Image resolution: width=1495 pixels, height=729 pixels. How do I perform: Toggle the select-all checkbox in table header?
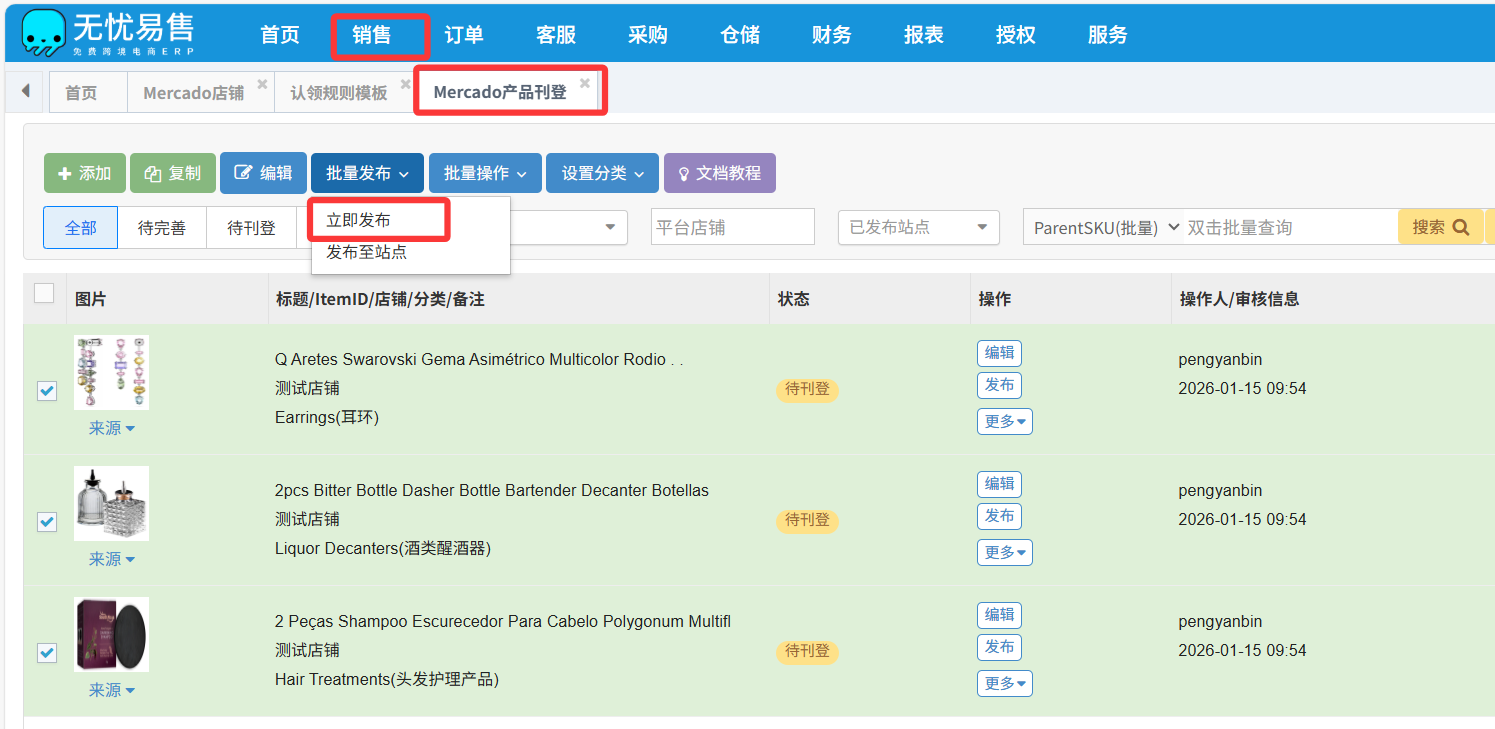tap(44, 293)
